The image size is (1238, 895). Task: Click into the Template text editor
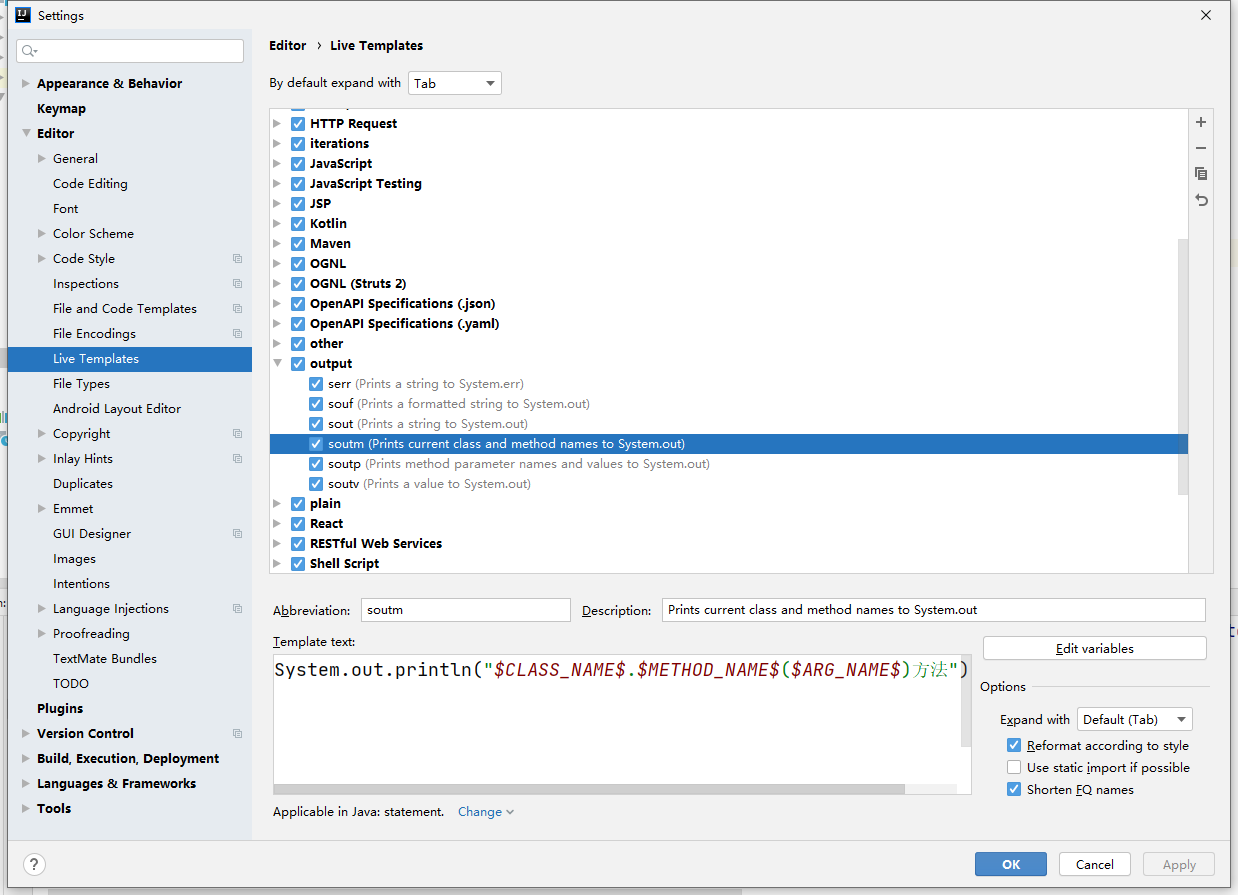pyautogui.click(x=617, y=718)
